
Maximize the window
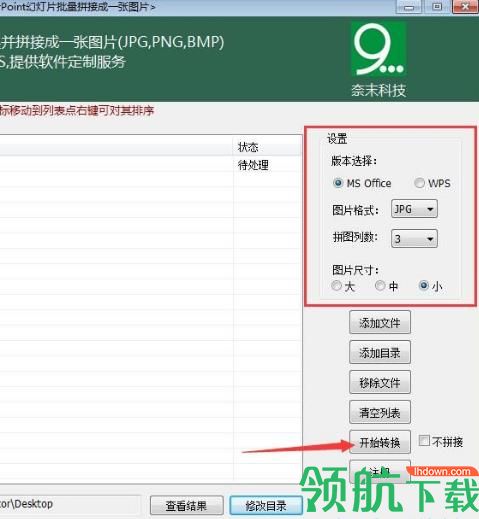pos(437,7)
